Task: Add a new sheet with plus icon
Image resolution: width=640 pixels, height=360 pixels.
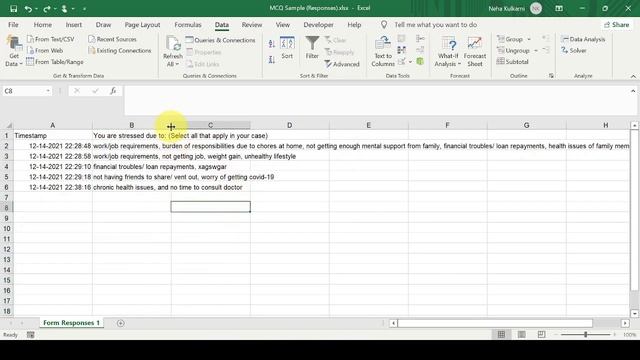Action: click(x=120, y=323)
